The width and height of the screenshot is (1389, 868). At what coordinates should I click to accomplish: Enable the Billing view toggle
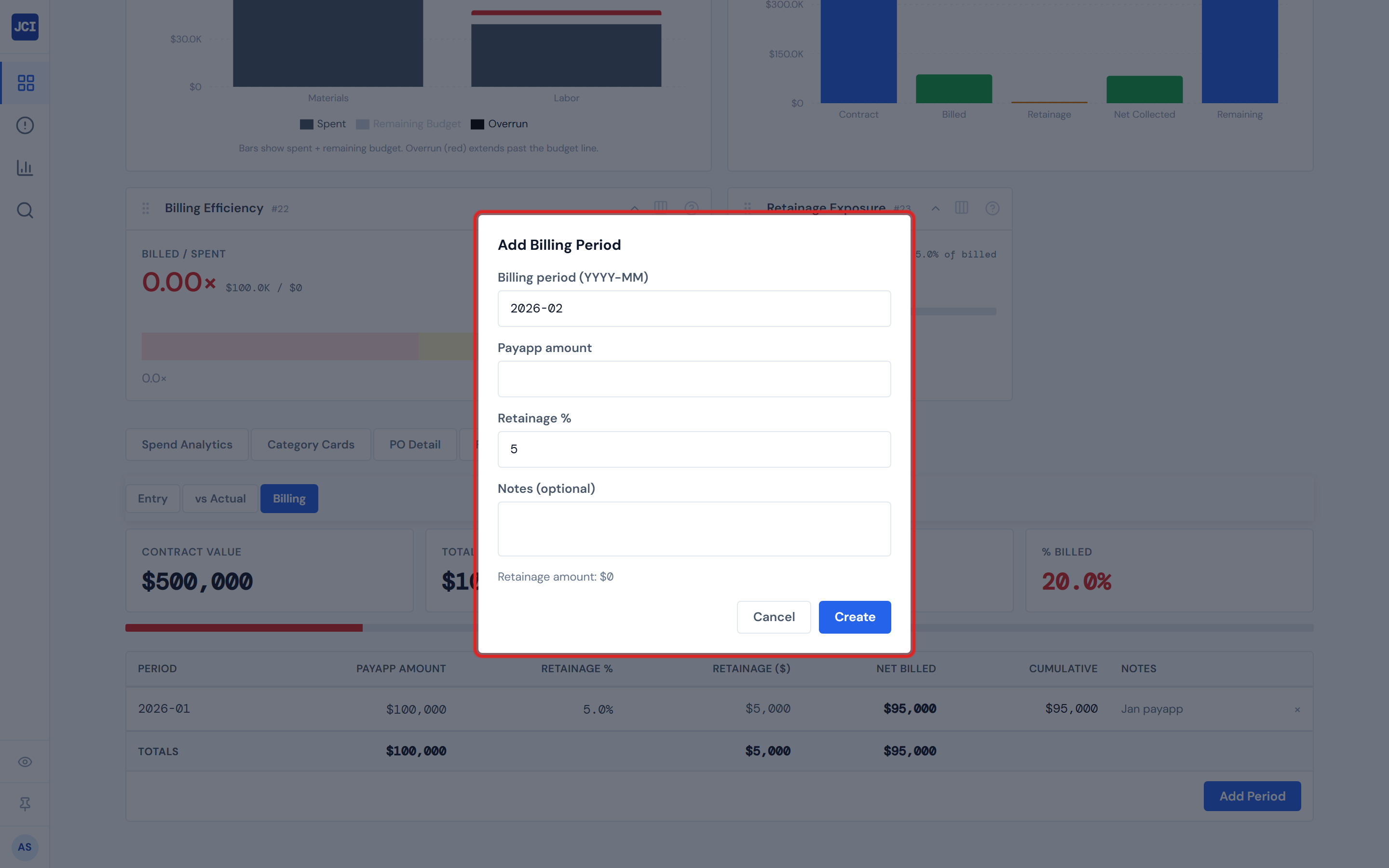289,498
